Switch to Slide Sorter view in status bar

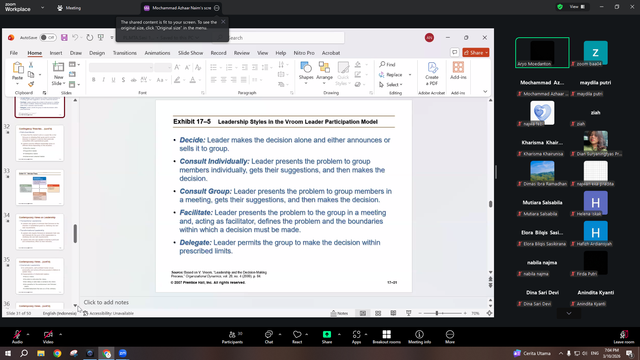[x=378, y=313]
